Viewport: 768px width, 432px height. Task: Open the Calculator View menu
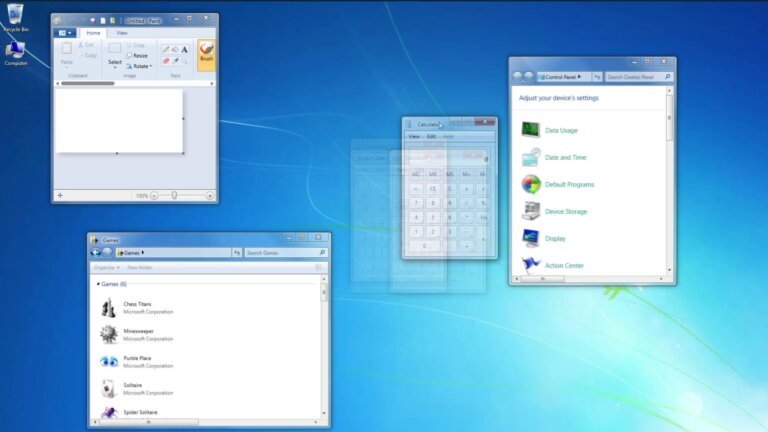[414, 136]
